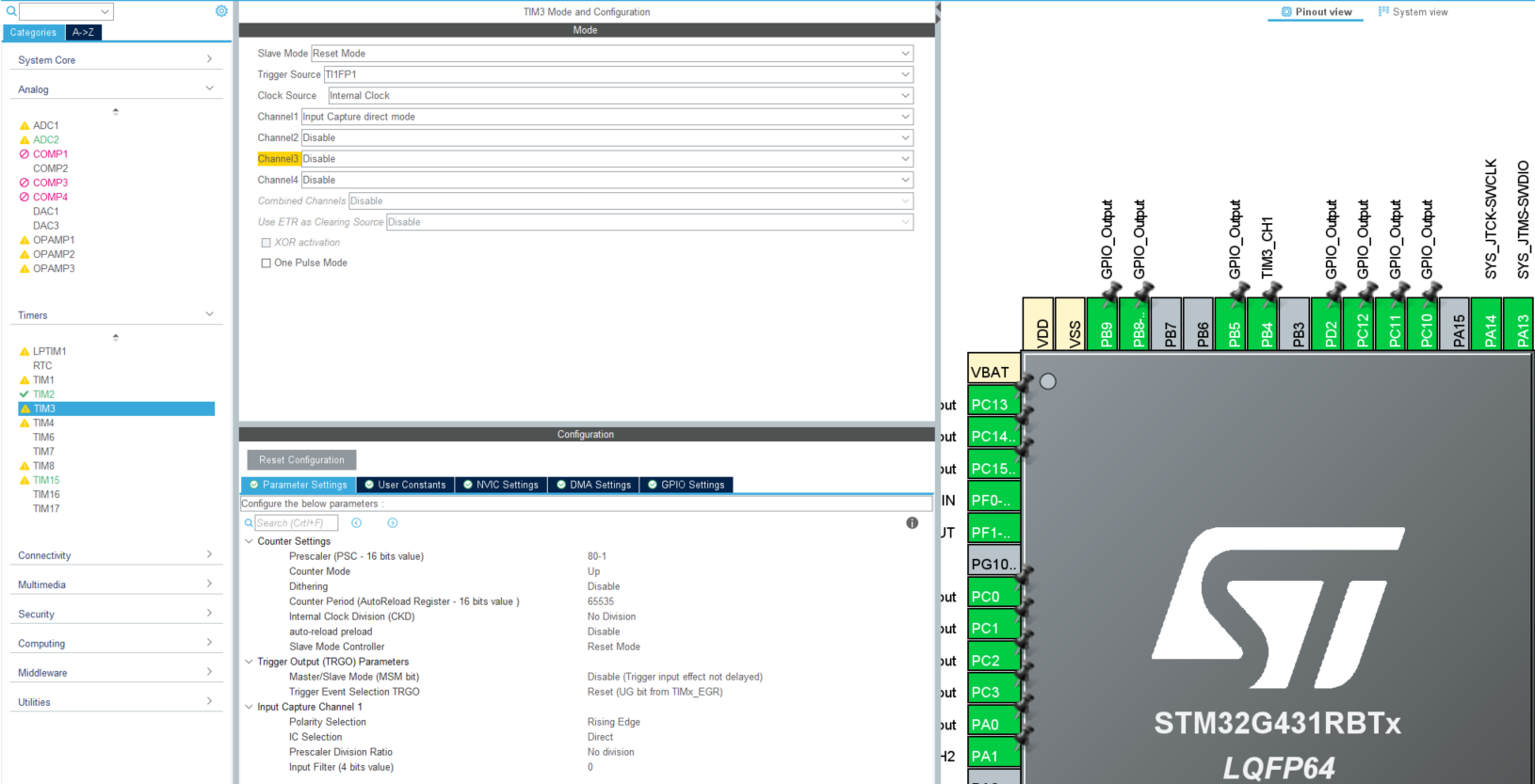Open the Trigger Source dropdown
The image size is (1535, 784).
(x=619, y=74)
